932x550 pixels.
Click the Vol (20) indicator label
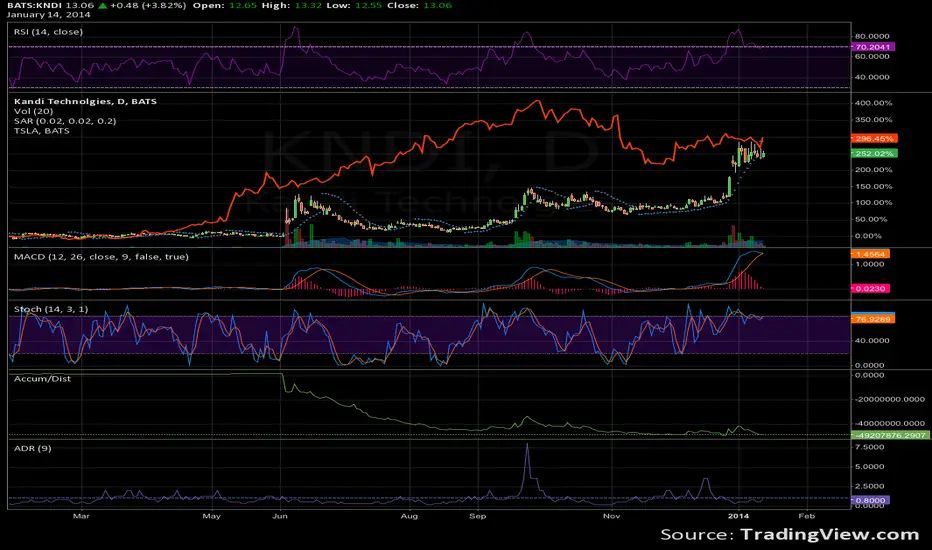(33, 111)
